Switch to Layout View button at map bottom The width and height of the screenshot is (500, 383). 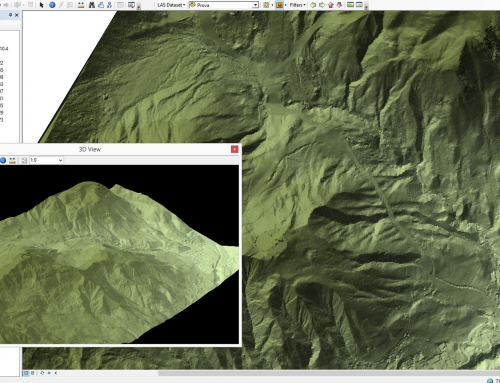point(33,373)
